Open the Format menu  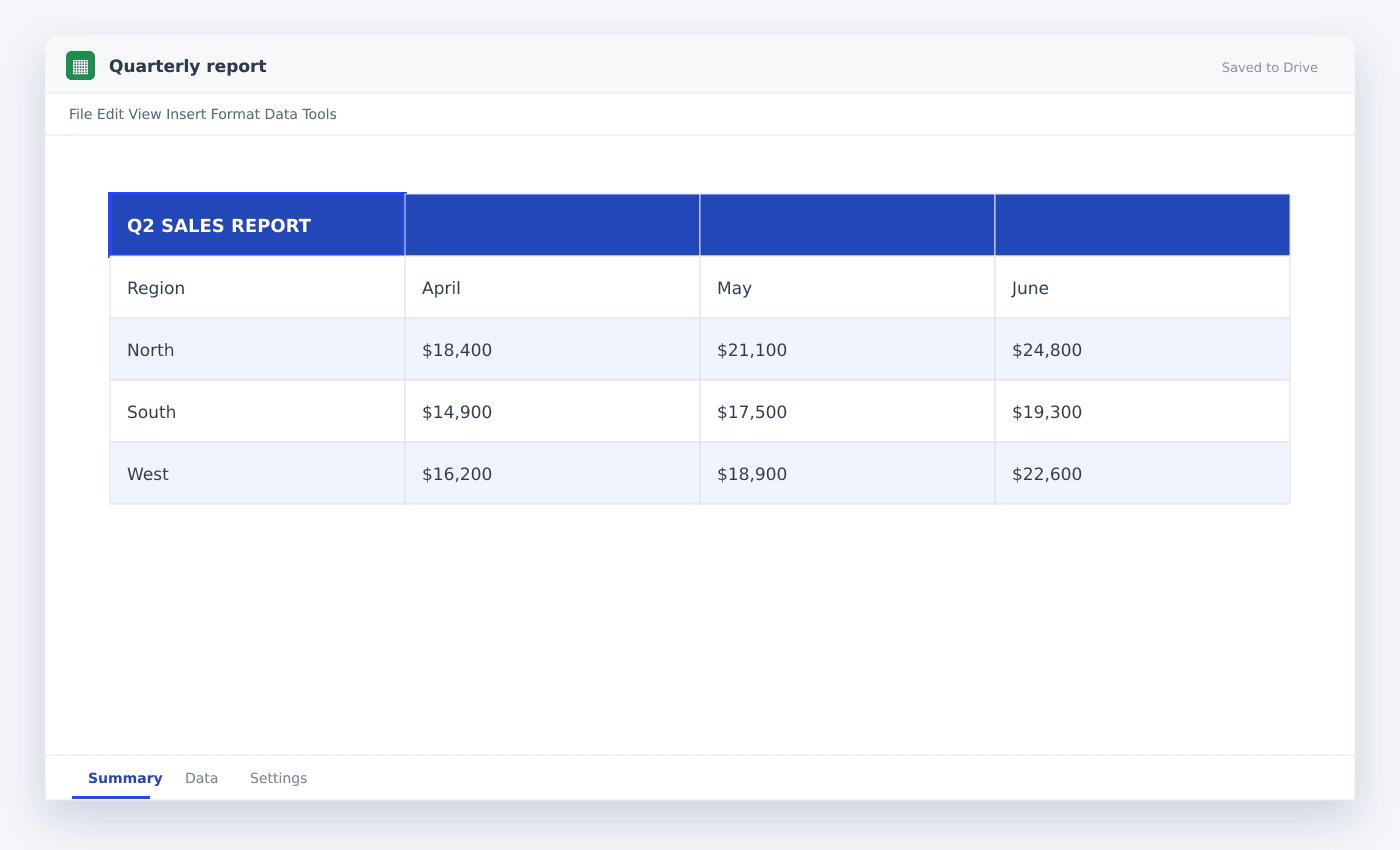click(235, 114)
